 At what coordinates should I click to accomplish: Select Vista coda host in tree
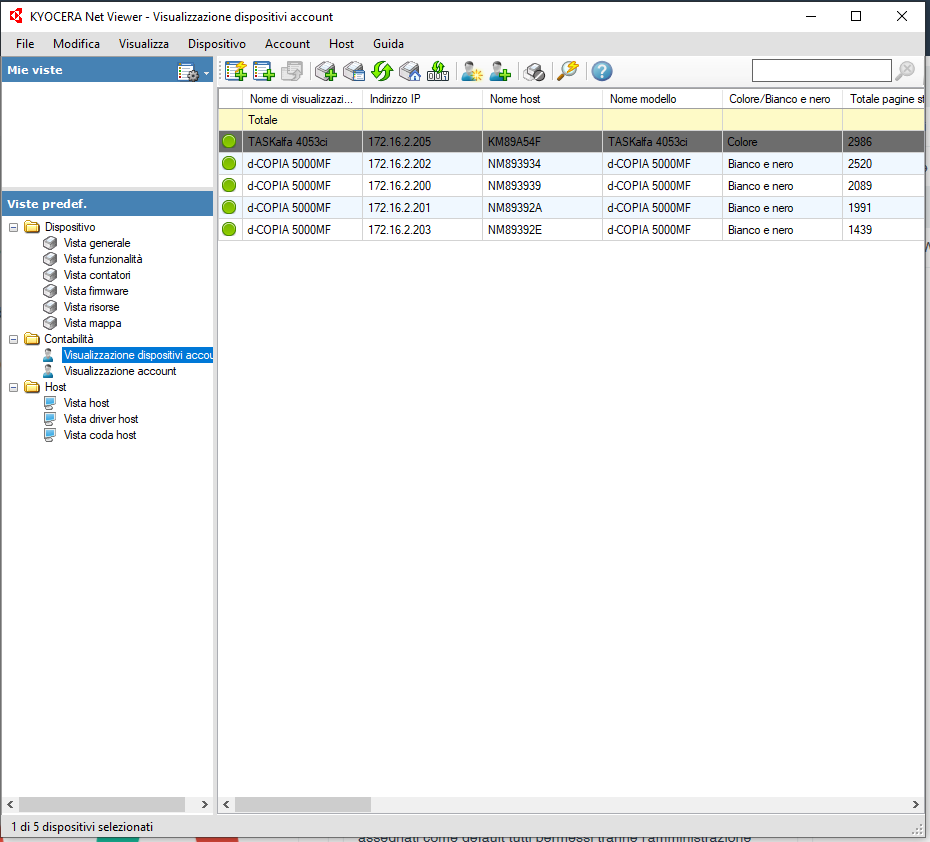click(x=100, y=435)
